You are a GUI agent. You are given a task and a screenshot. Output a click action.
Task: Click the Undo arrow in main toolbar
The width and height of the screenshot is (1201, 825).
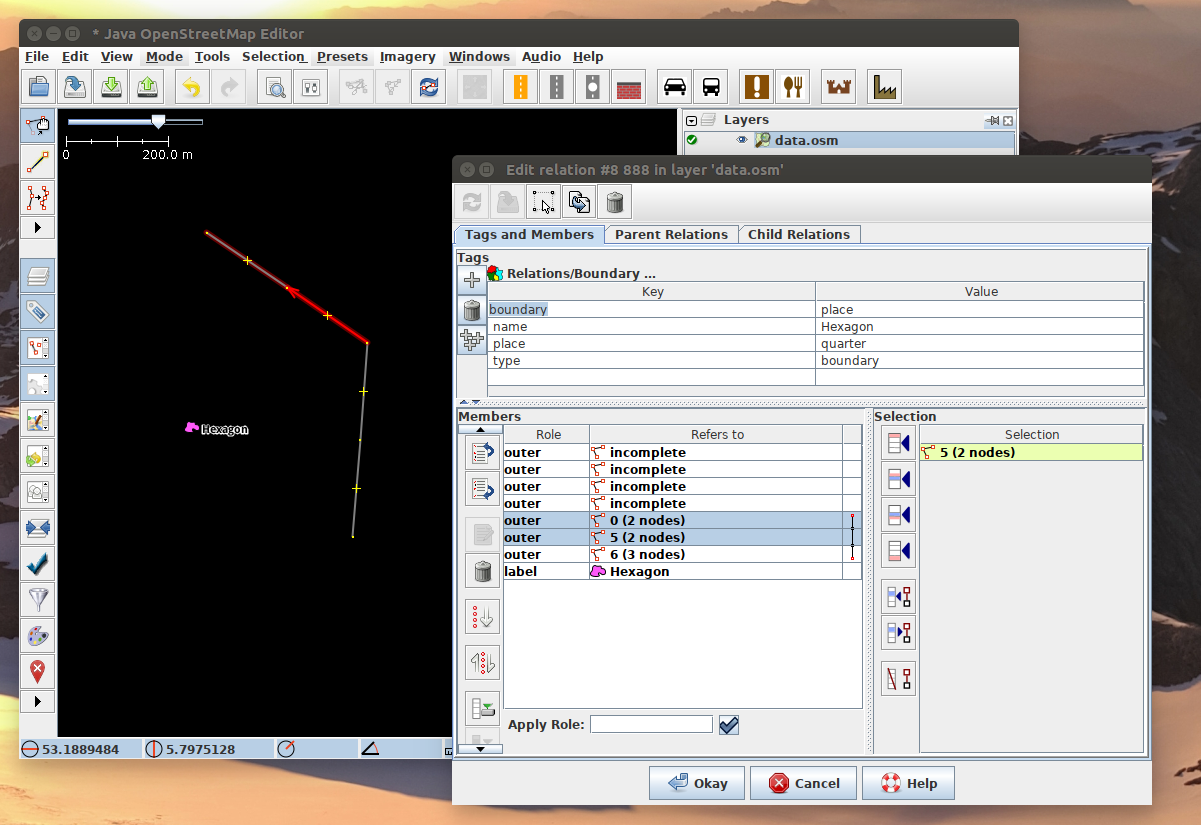coord(191,88)
